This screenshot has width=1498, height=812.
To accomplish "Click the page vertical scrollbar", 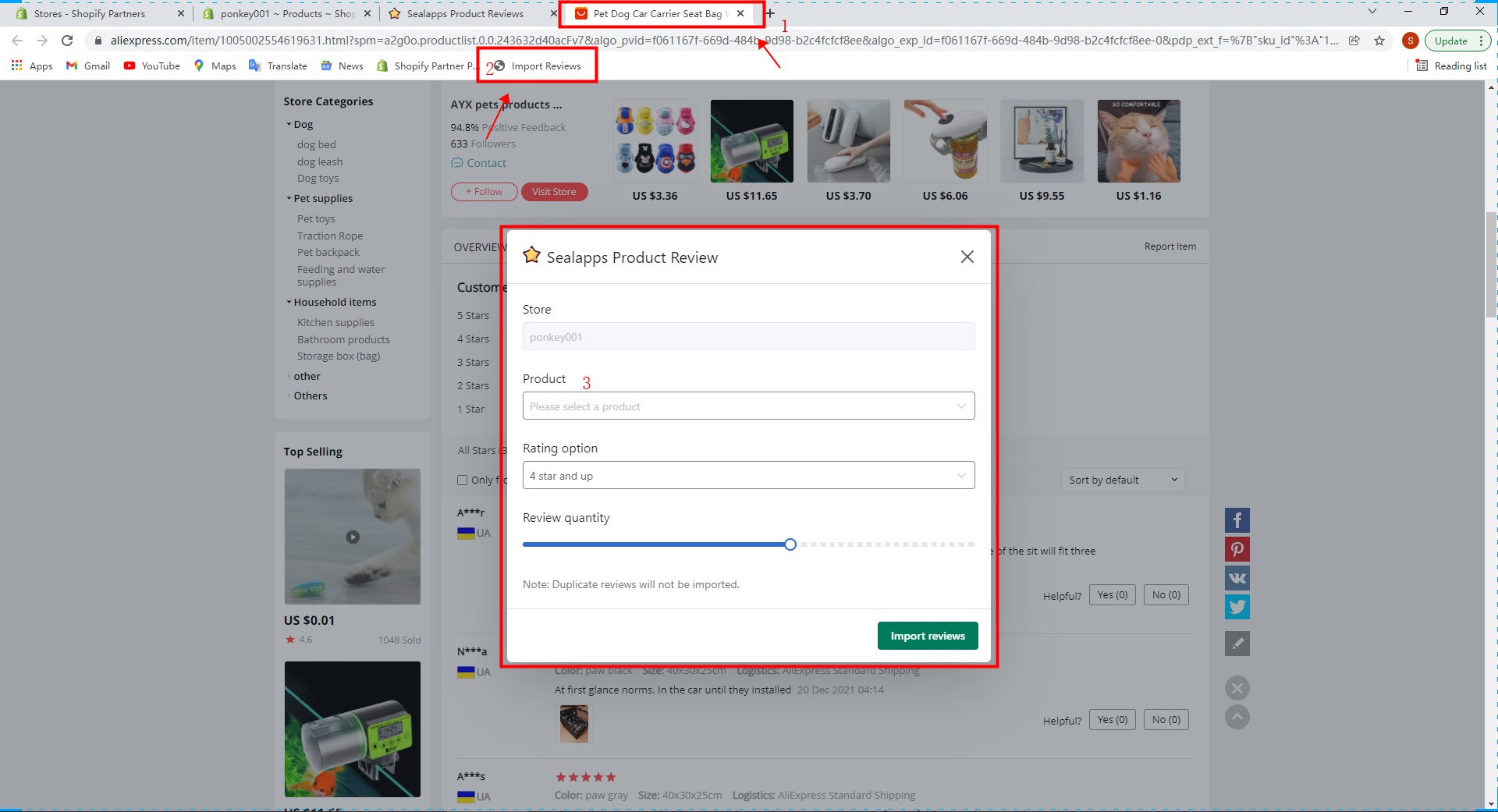I will click(x=1491, y=265).
